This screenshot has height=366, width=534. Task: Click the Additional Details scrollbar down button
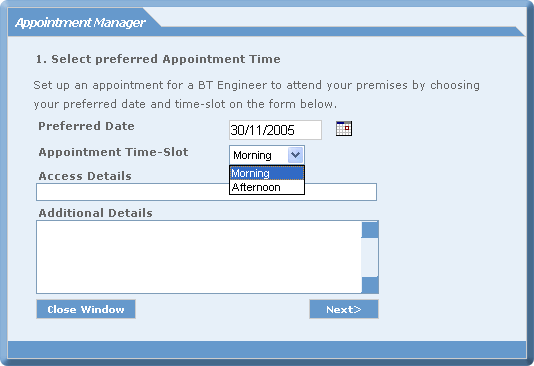click(x=370, y=285)
